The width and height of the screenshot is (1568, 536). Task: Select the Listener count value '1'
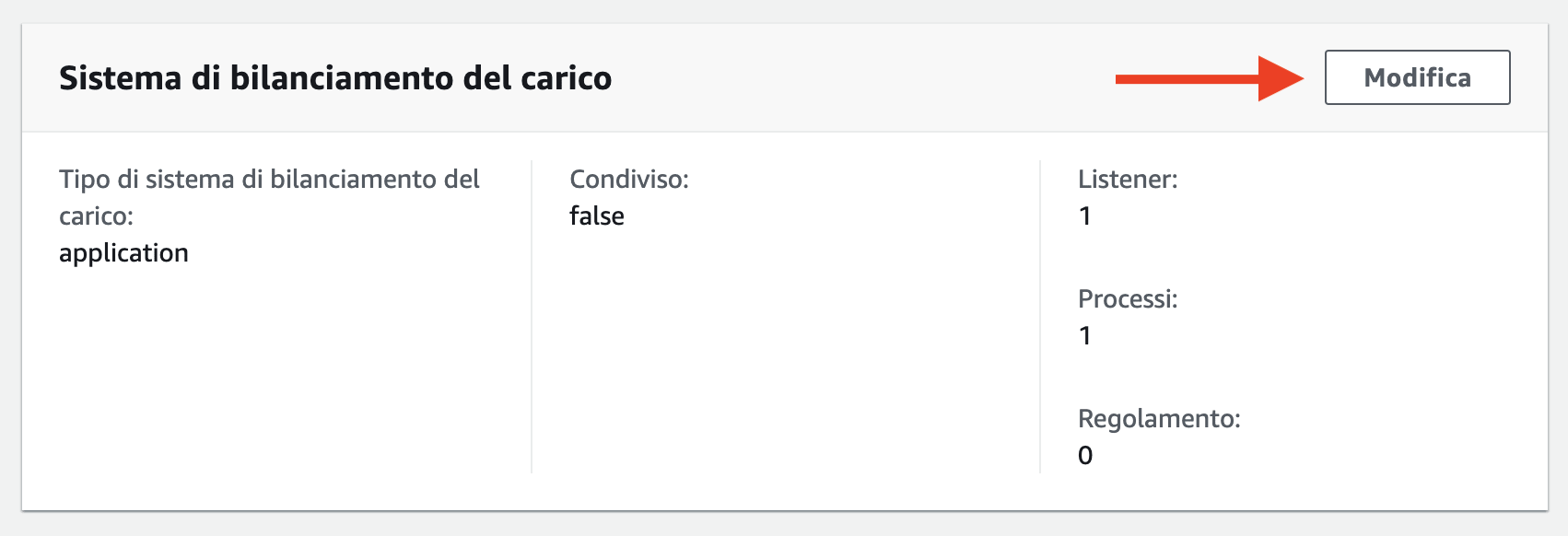coord(1085,216)
